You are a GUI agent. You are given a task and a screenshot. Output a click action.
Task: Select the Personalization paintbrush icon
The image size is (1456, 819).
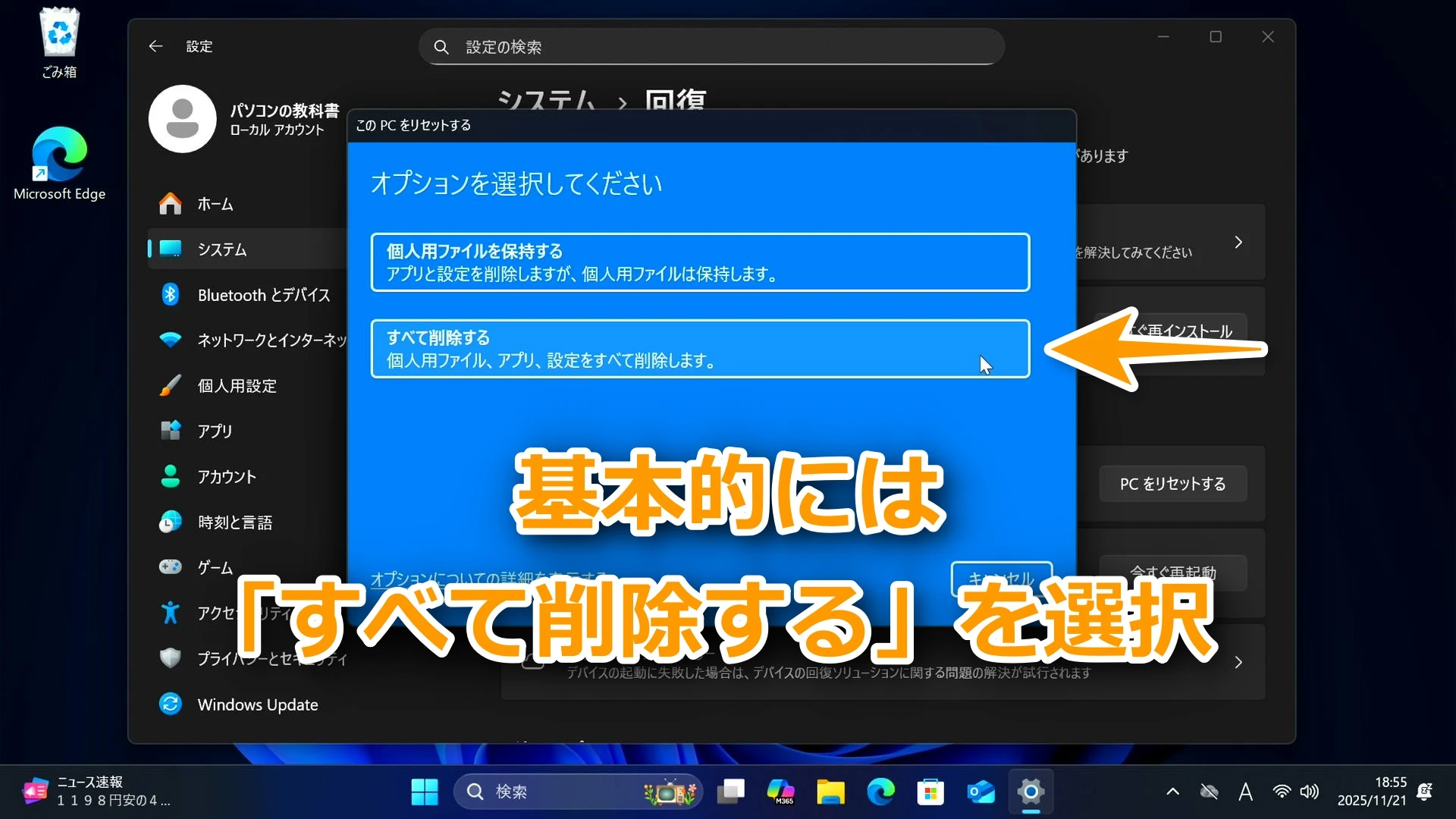pyautogui.click(x=171, y=385)
